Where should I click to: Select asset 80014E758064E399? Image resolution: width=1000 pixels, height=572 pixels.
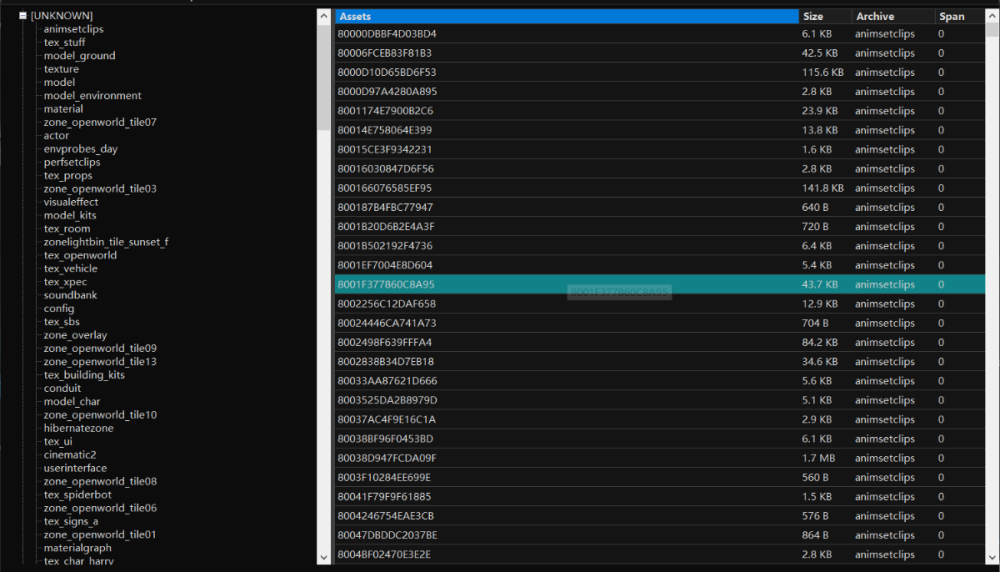coord(660,130)
